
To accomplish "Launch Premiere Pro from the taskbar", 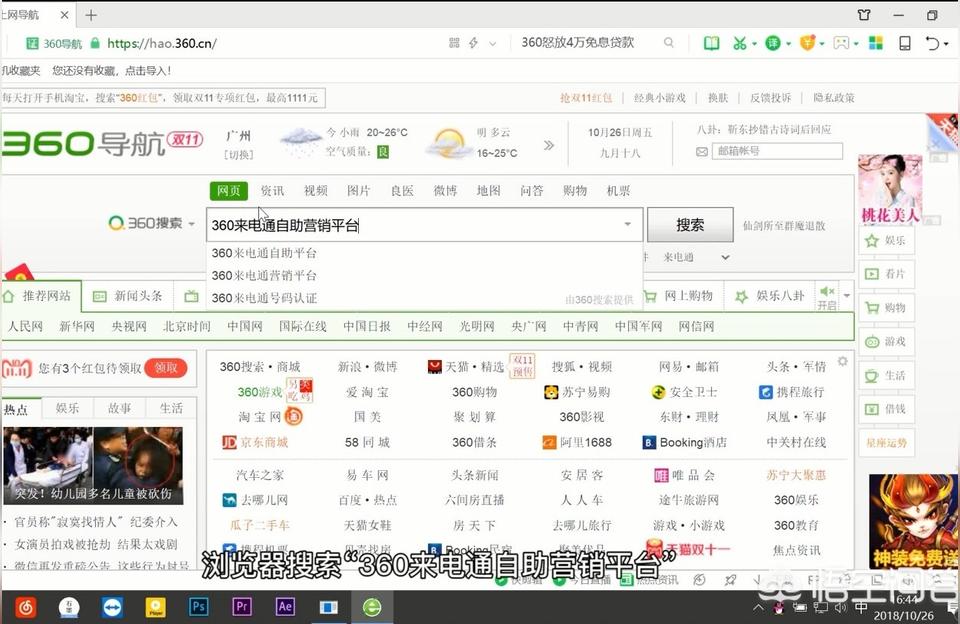I will tap(241, 606).
